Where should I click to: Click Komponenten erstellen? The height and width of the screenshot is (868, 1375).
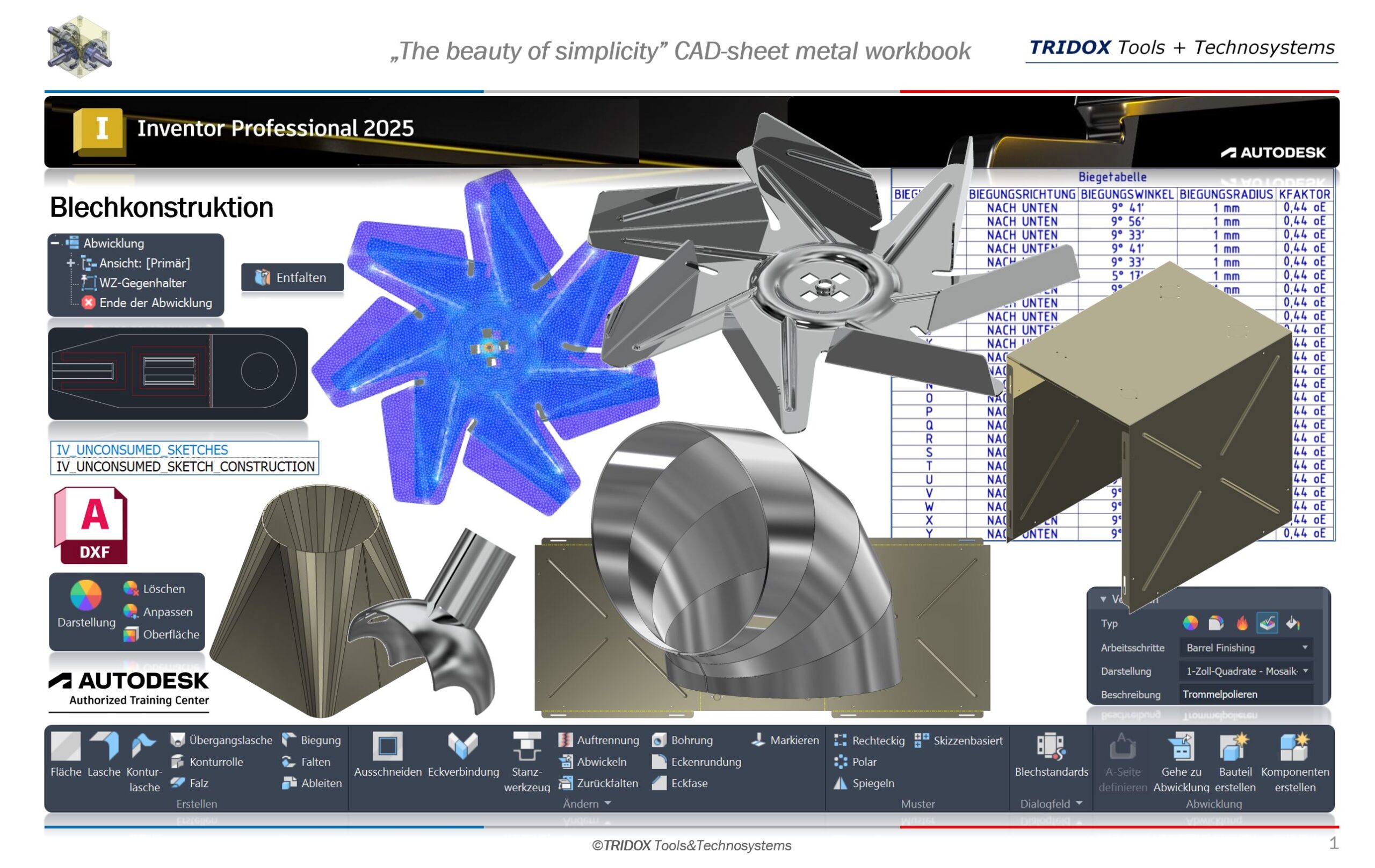tap(1294, 762)
